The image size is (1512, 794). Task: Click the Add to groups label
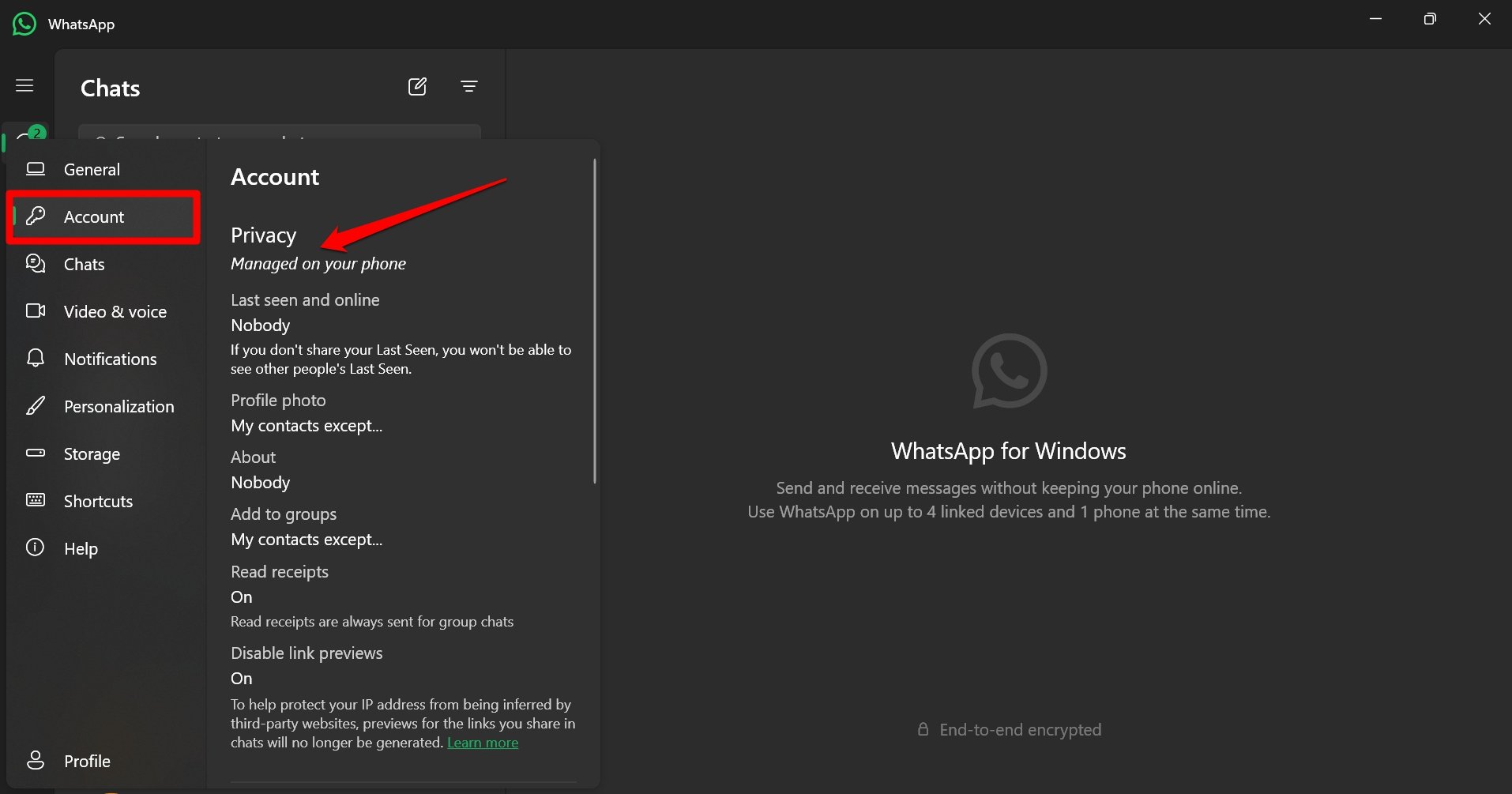(284, 514)
